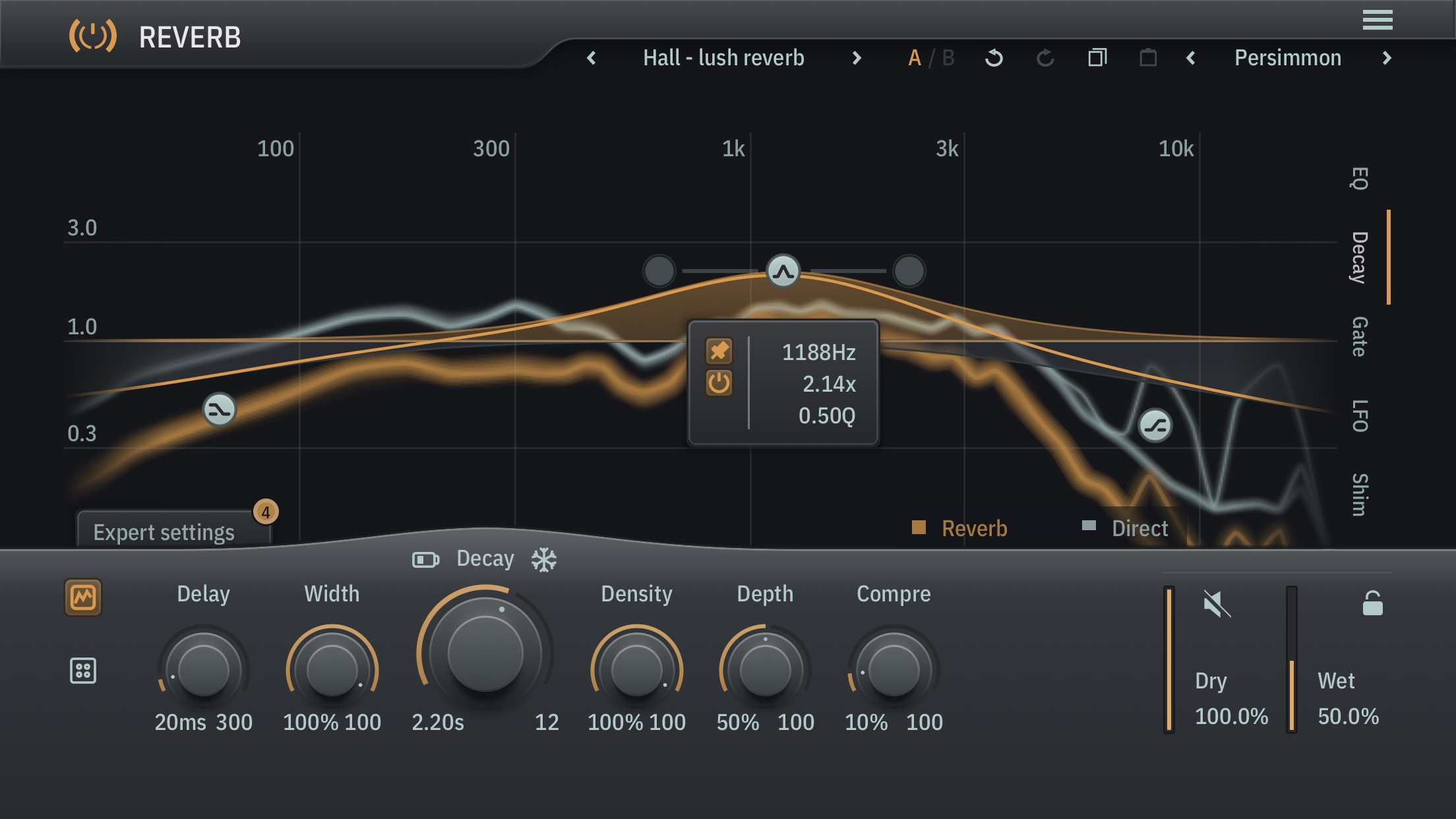Toggle the Decay freeze snowflake
The image size is (1456, 819).
click(x=544, y=560)
